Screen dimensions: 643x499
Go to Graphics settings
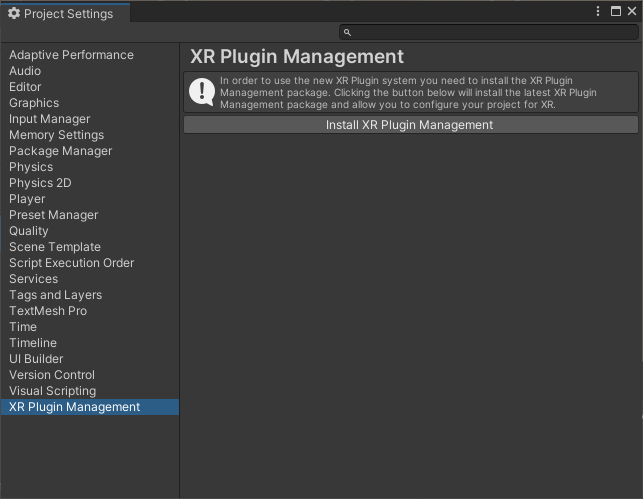(x=34, y=103)
